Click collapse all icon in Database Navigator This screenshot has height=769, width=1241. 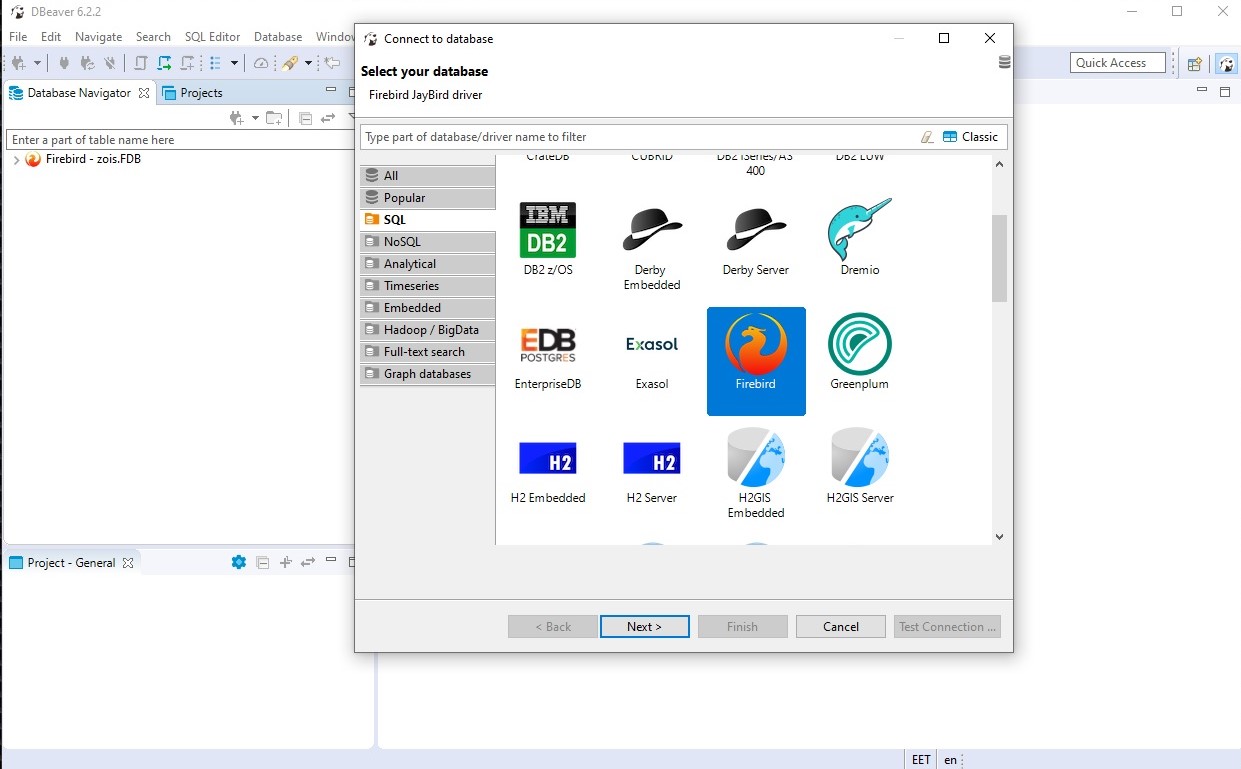click(306, 118)
